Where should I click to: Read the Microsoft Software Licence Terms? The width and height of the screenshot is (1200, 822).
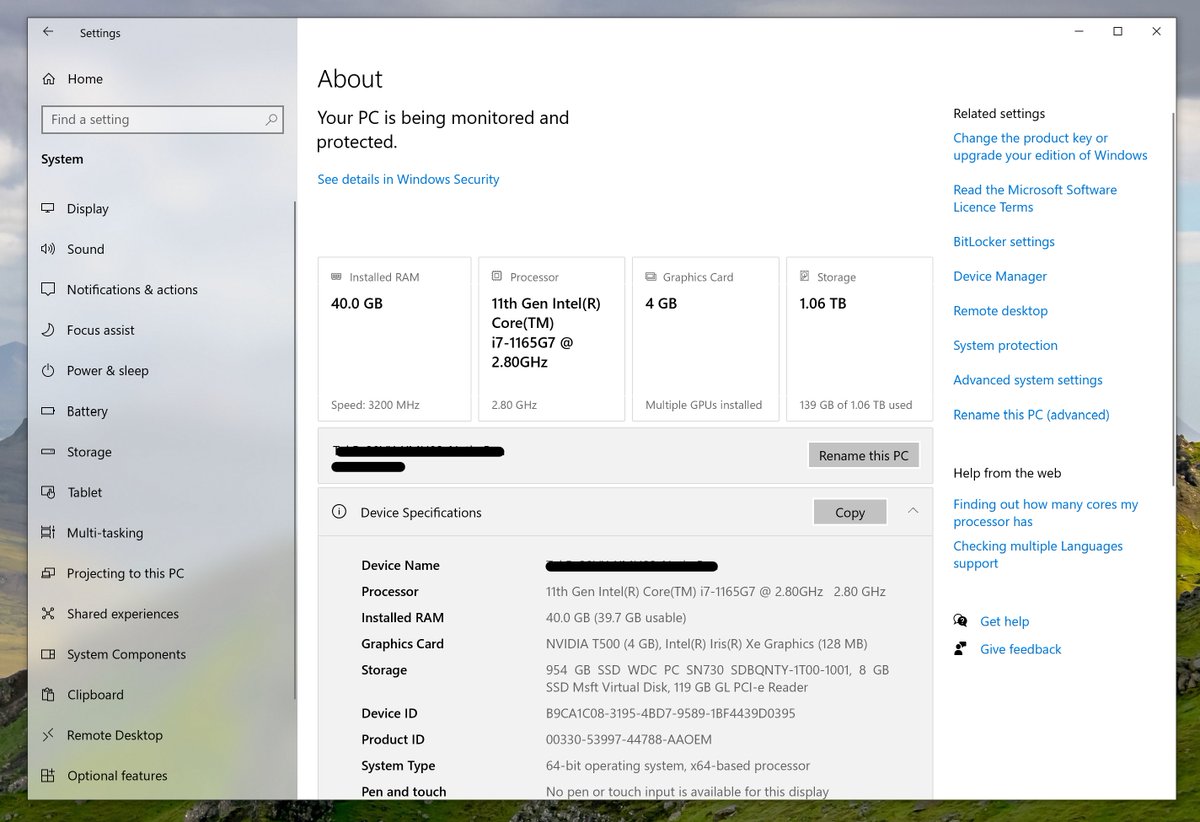click(x=1035, y=198)
